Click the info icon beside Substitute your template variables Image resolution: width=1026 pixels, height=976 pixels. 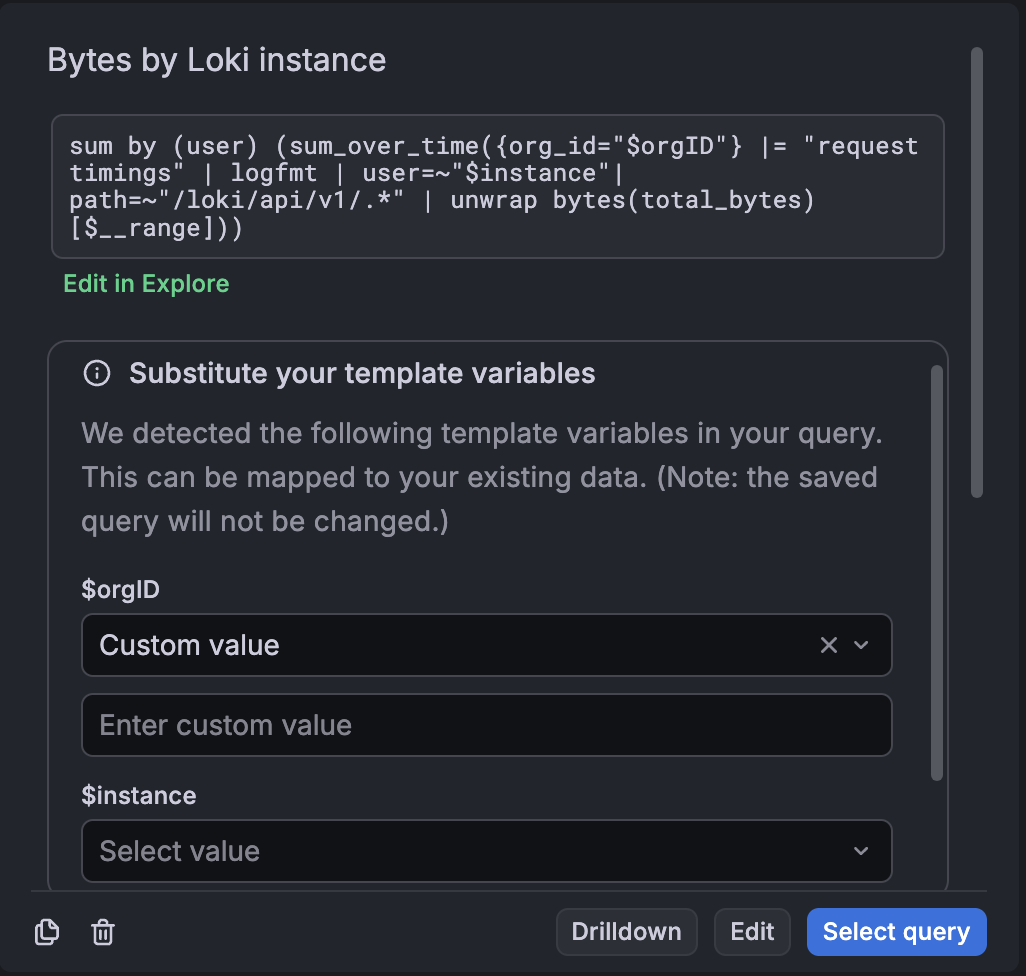[97, 374]
